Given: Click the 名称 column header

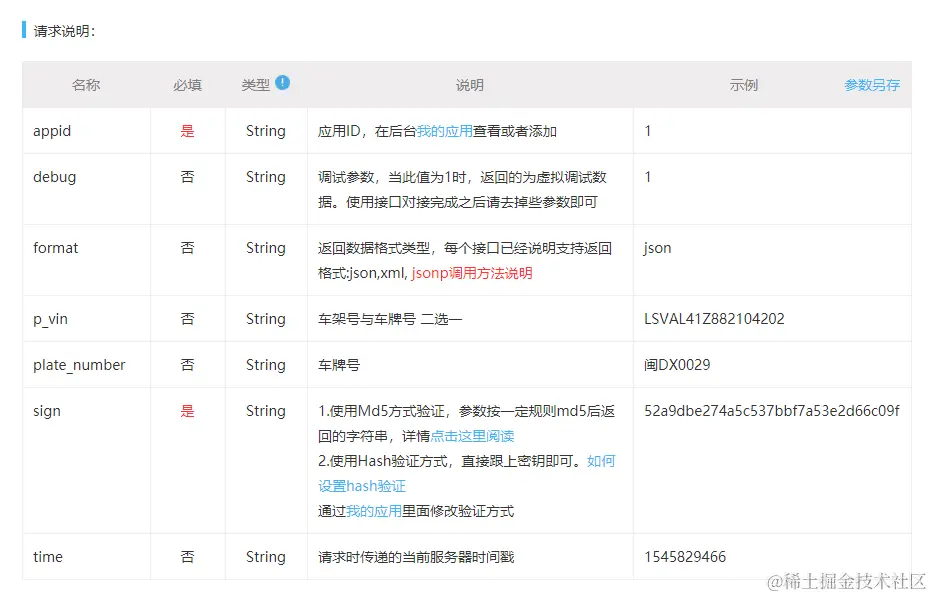Looking at the screenshot, I should 86,85.
